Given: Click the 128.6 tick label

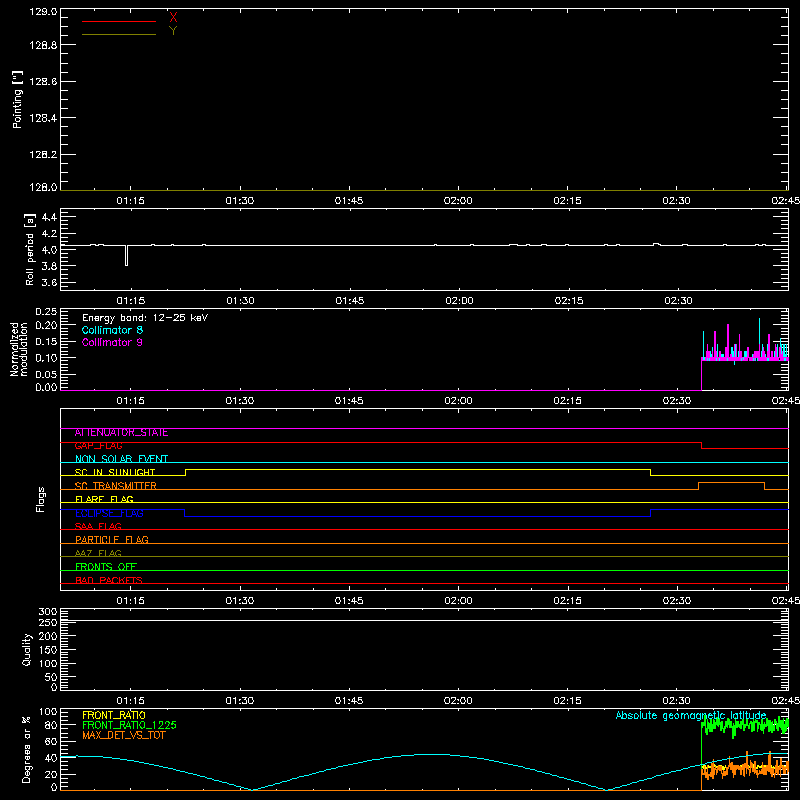Looking at the screenshot, I should pyautogui.click(x=43, y=82).
